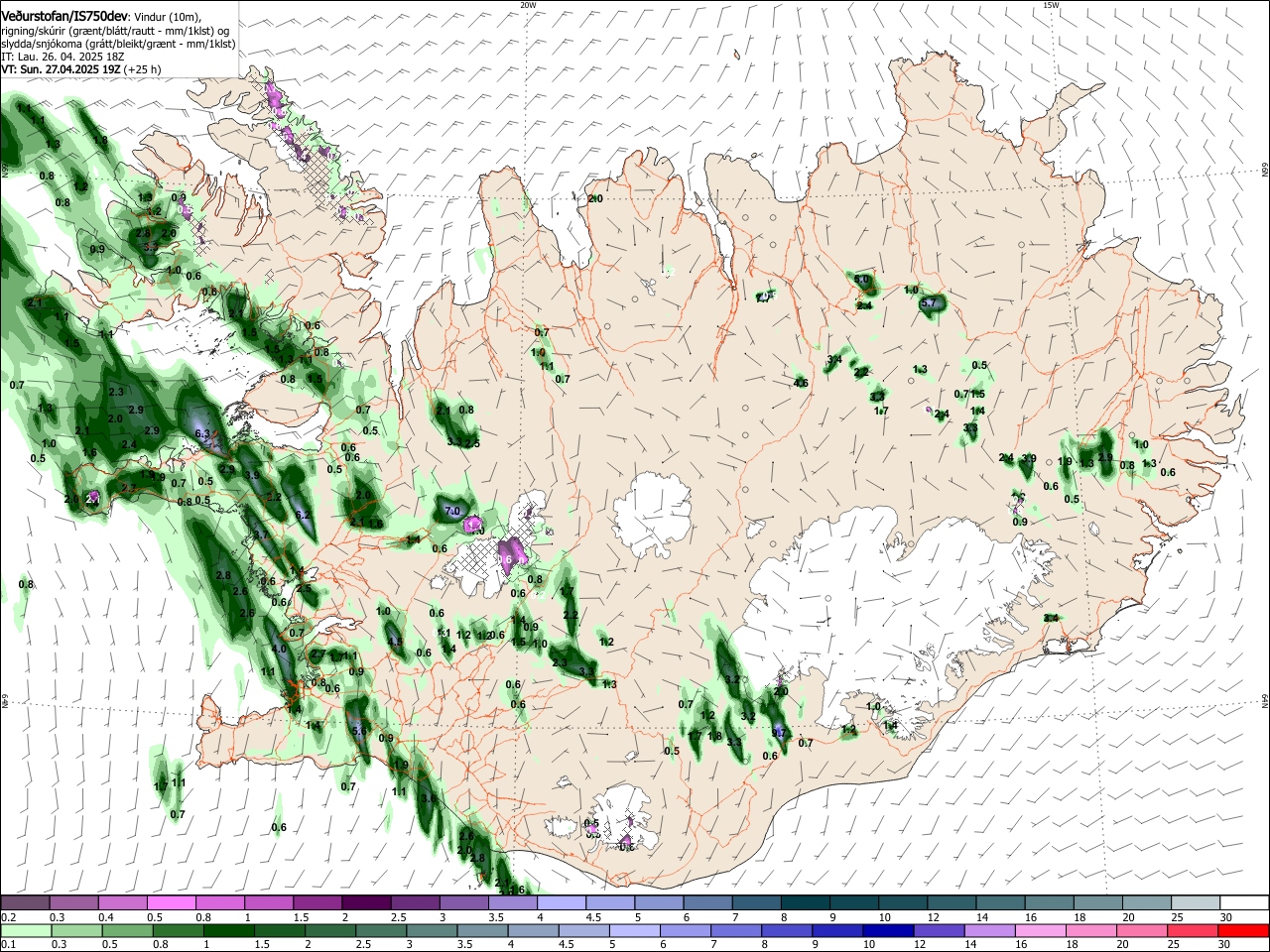
Task: Select the palest green lower swatch at 0.1
Action: pos(26,930)
